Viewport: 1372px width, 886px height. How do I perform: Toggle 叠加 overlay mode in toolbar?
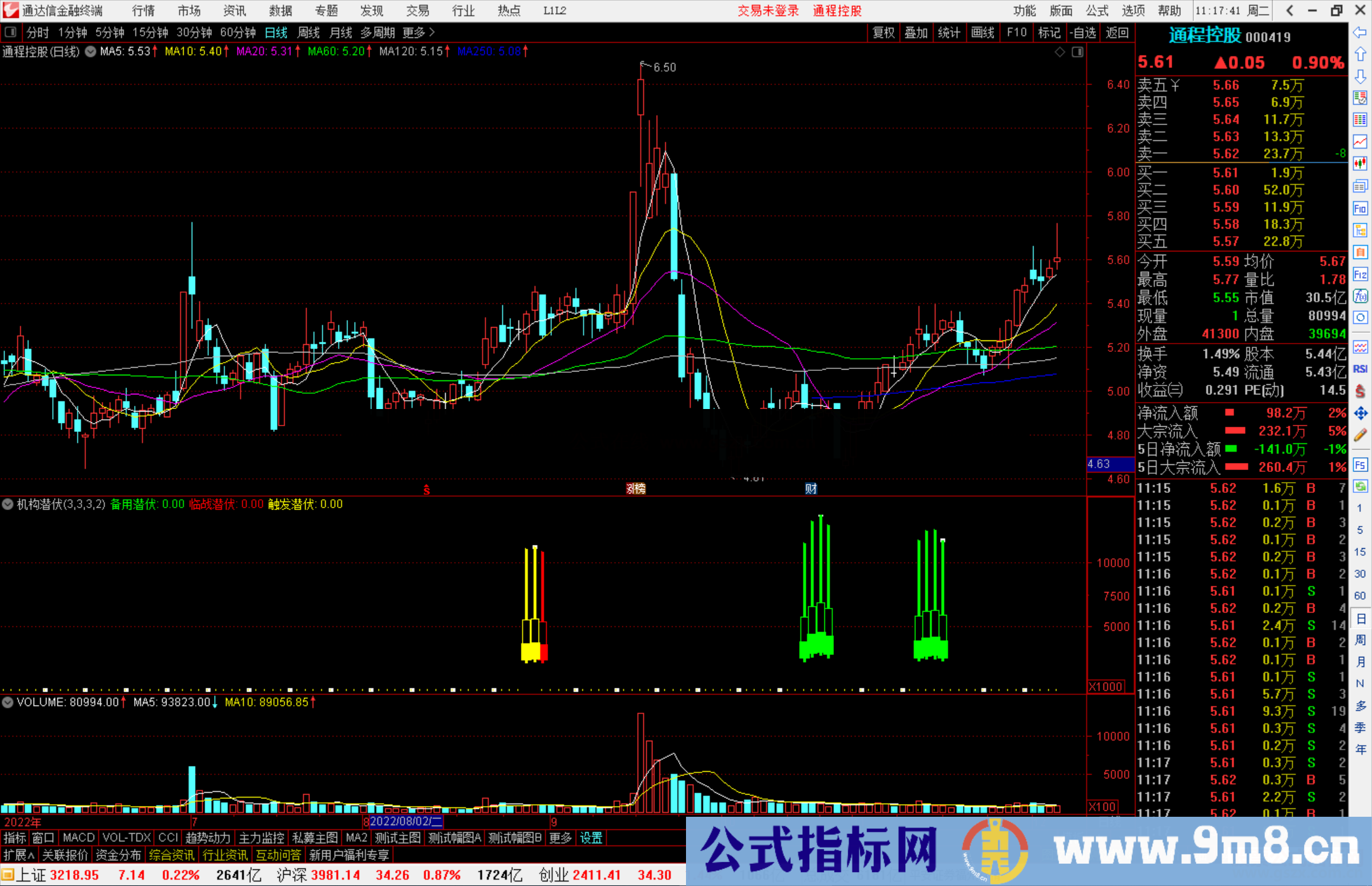(x=916, y=32)
